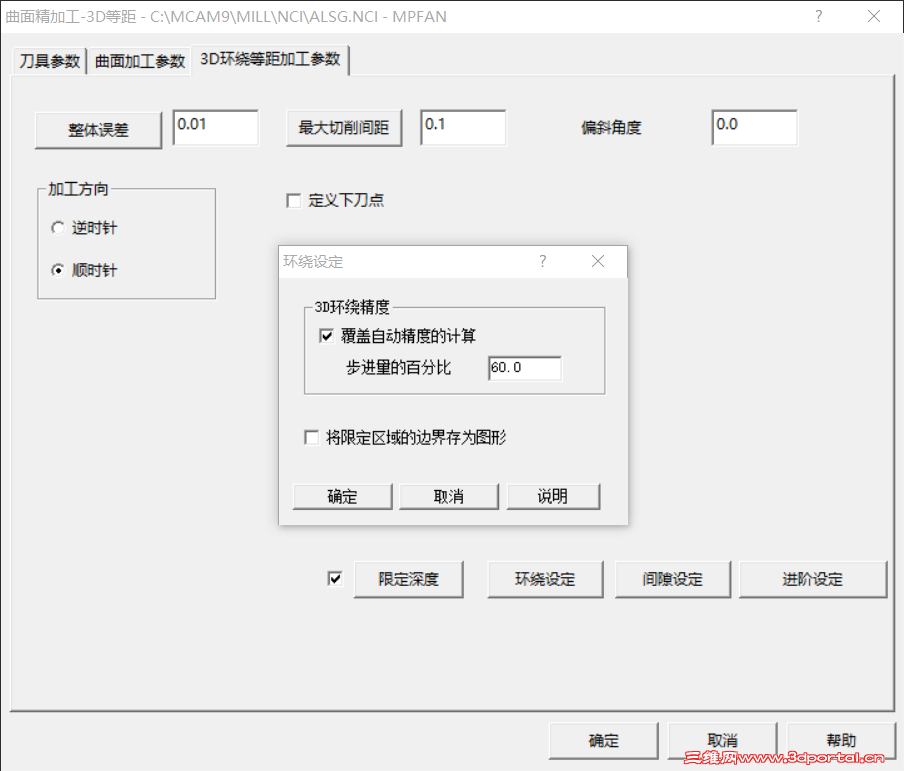Click the 帮助 button
This screenshot has width=904, height=771.
pyautogui.click(x=841, y=740)
